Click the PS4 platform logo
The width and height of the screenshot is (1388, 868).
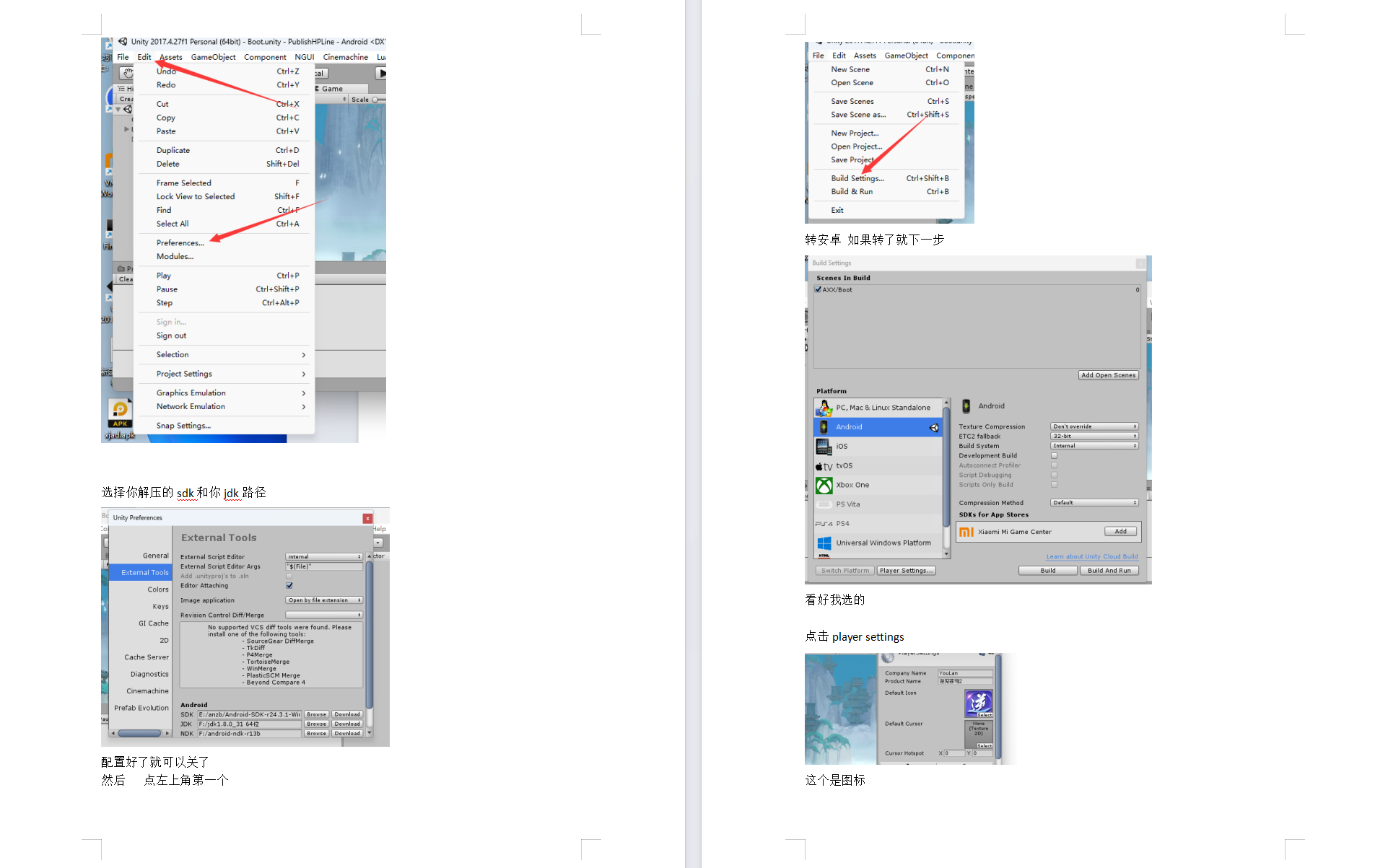click(x=824, y=524)
